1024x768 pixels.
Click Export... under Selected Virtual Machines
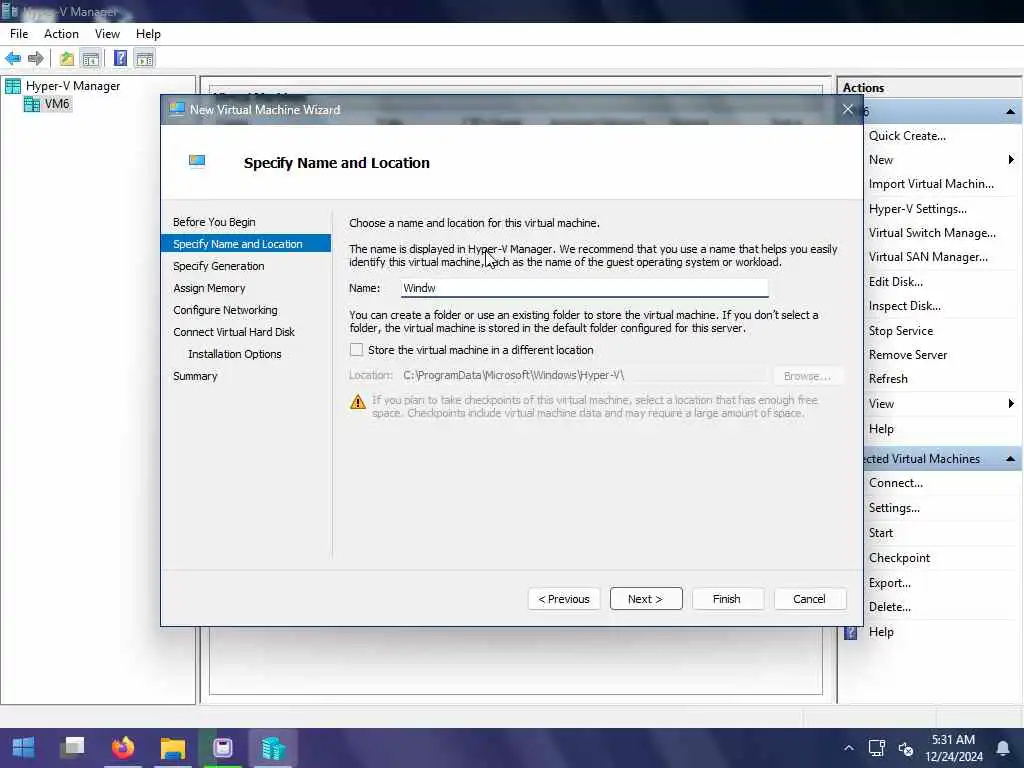point(889,583)
